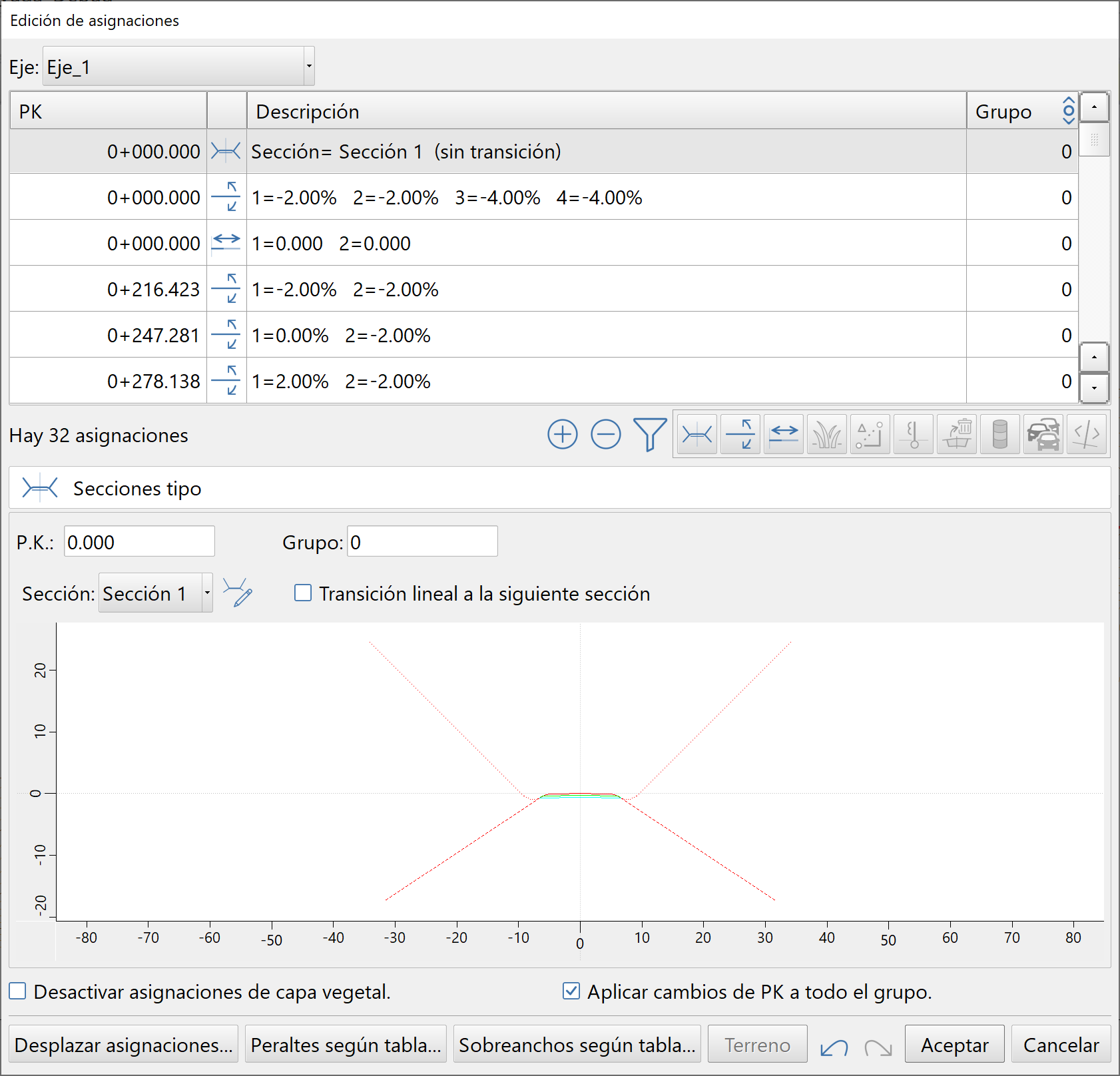Open the Eje dropdown showing Eje_1
The height and width of the screenshot is (1076, 1120).
click(x=178, y=67)
